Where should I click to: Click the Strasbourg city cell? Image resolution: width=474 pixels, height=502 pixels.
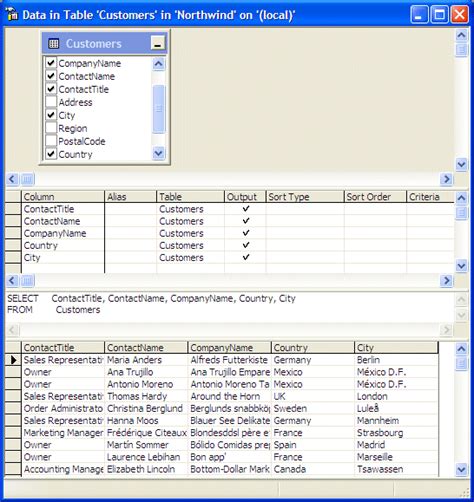(x=396, y=433)
